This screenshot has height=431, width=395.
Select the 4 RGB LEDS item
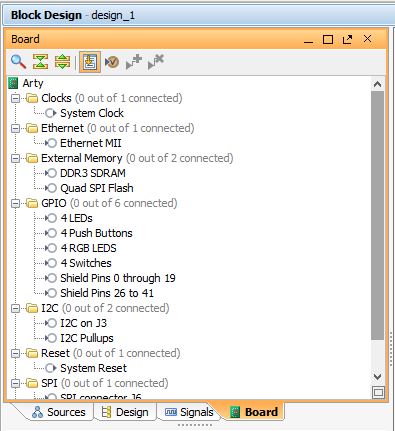coord(88,248)
